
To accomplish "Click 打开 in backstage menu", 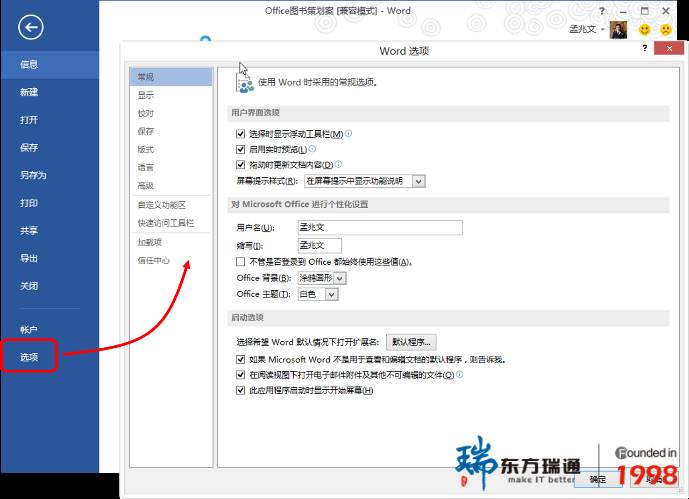I will pyautogui.click(x=50, y=120).
